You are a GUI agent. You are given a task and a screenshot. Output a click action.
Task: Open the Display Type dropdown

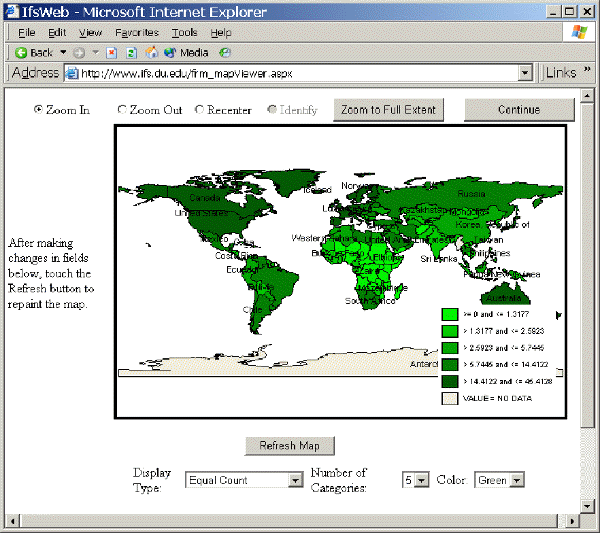pos(295,480)
